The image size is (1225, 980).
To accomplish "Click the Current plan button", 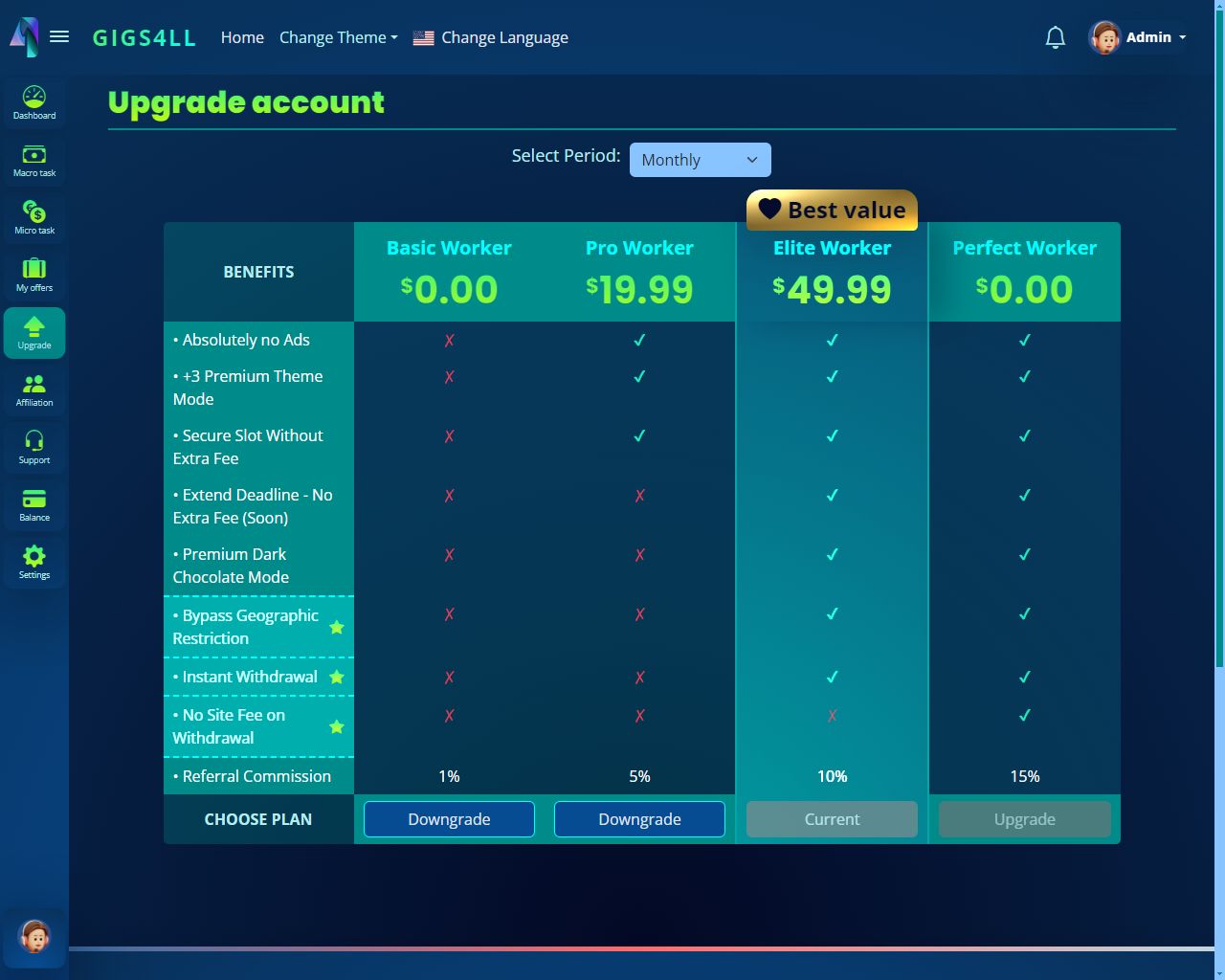I will (832, 819).
